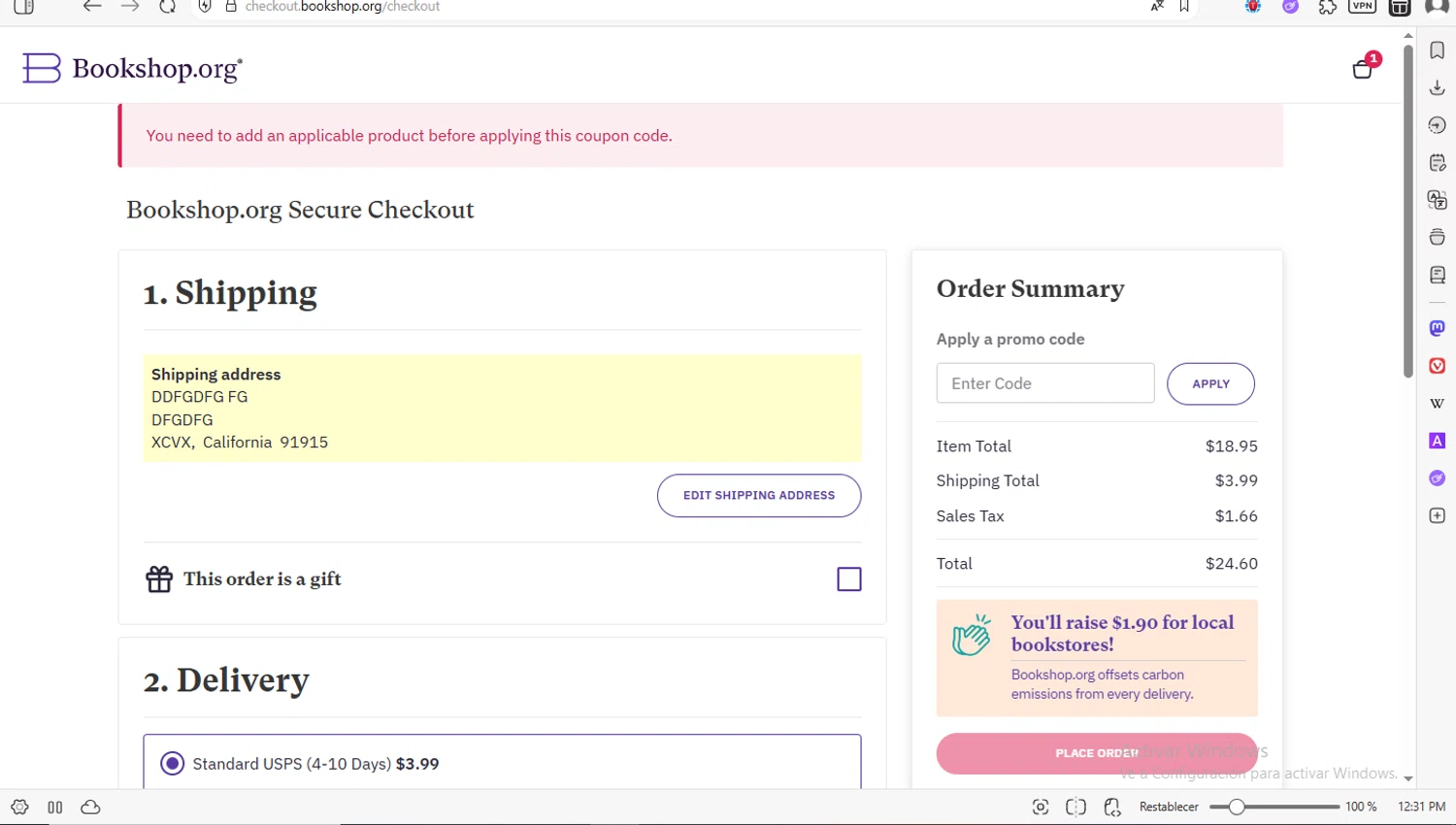Open the Notes panel in sidebar
Viewport: 1456px width, 825px height.
[x=1438, y=163]
